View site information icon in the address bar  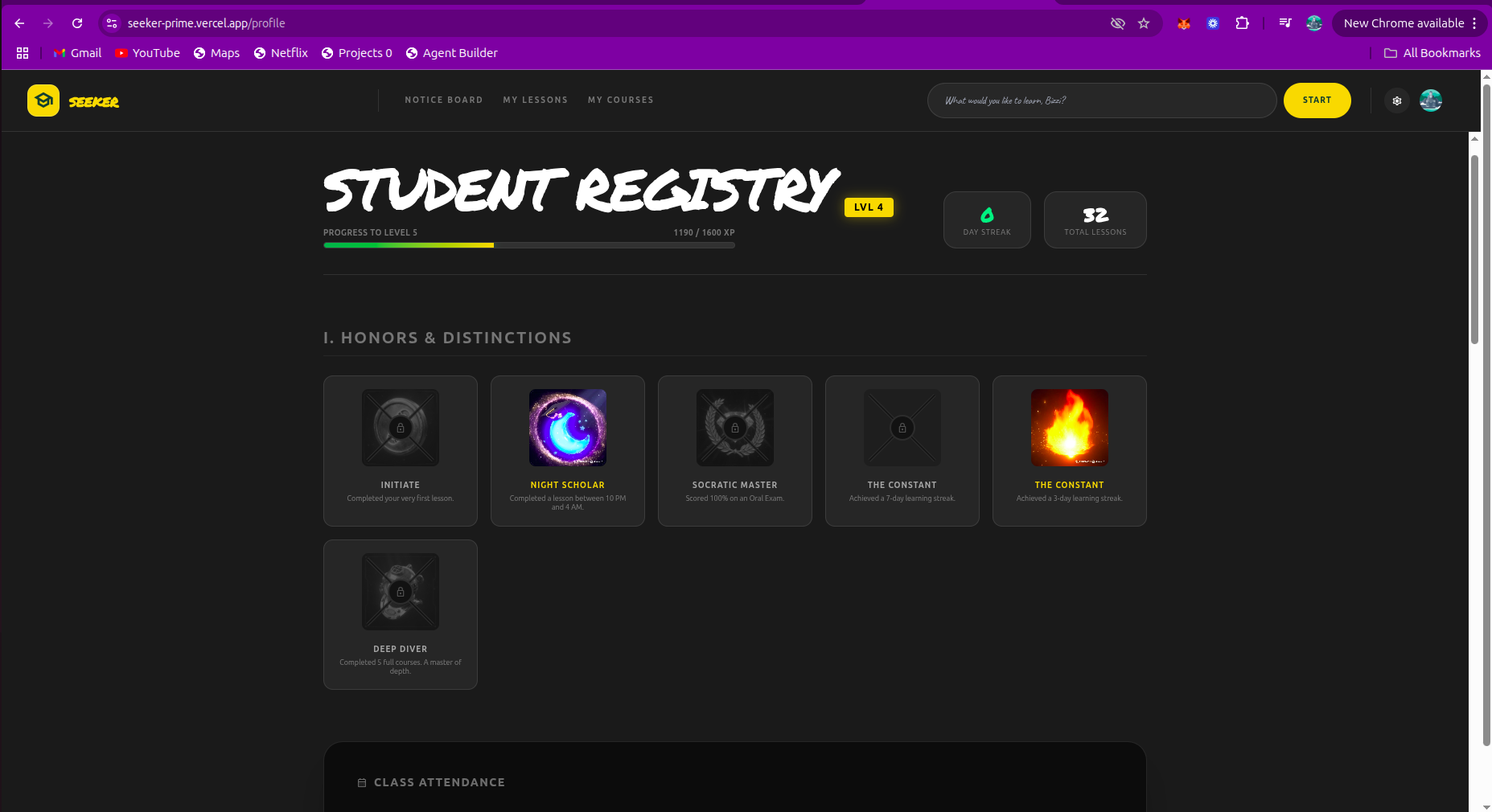[112, 23]
